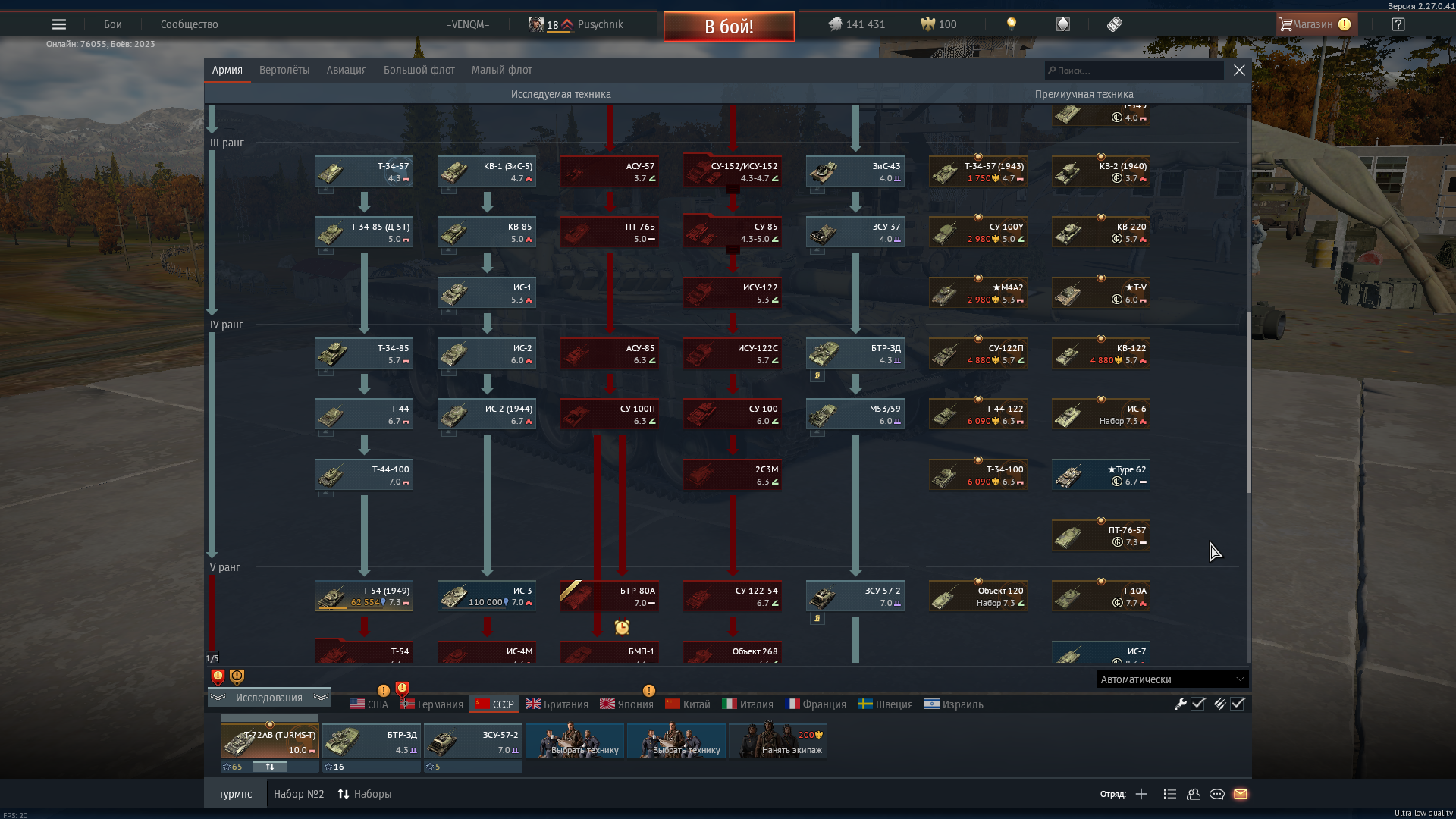The height and width of the screenshot is (819, 1456).
Task: Select the Набор №2 preset
Action: pos(299,794)
